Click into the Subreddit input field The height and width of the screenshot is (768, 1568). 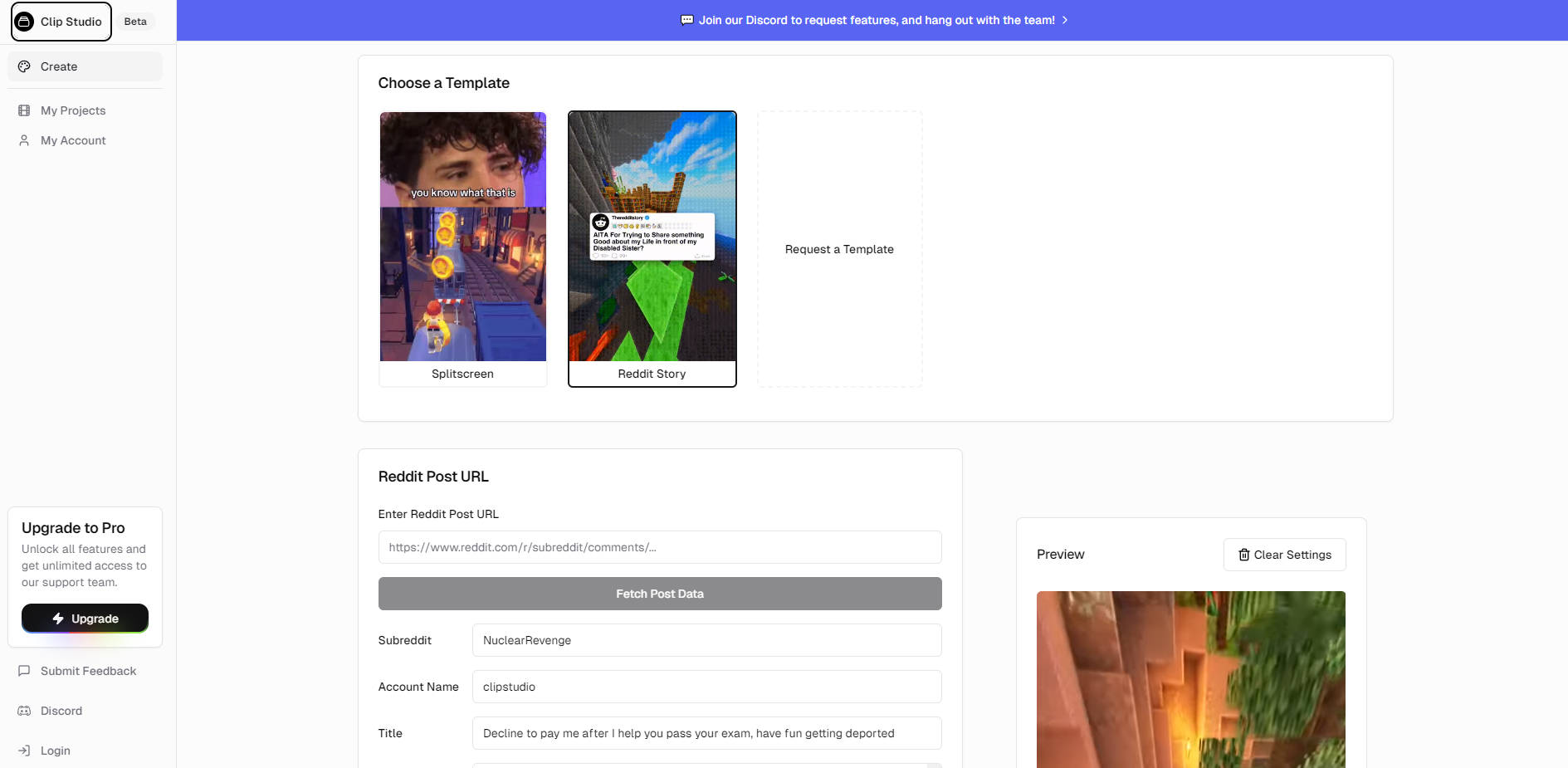coord(706,640)
